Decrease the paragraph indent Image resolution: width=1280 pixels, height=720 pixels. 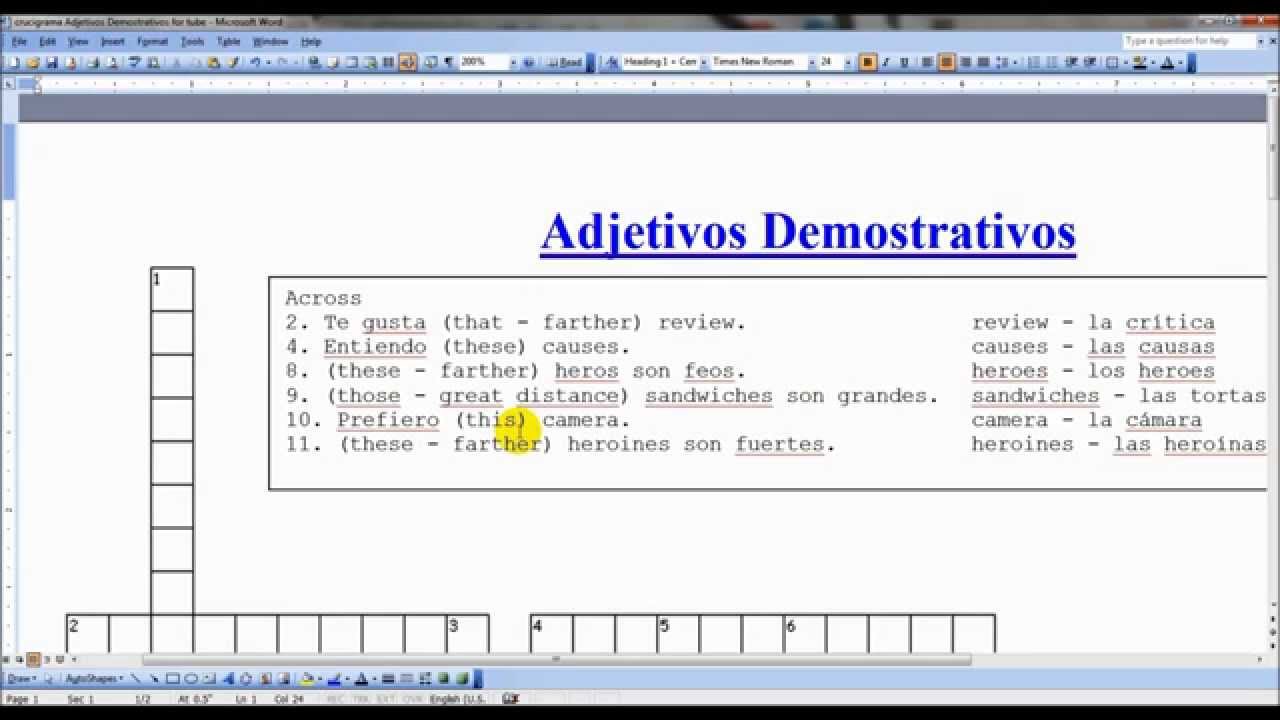pyautogui.click(x=1072, y=62)
